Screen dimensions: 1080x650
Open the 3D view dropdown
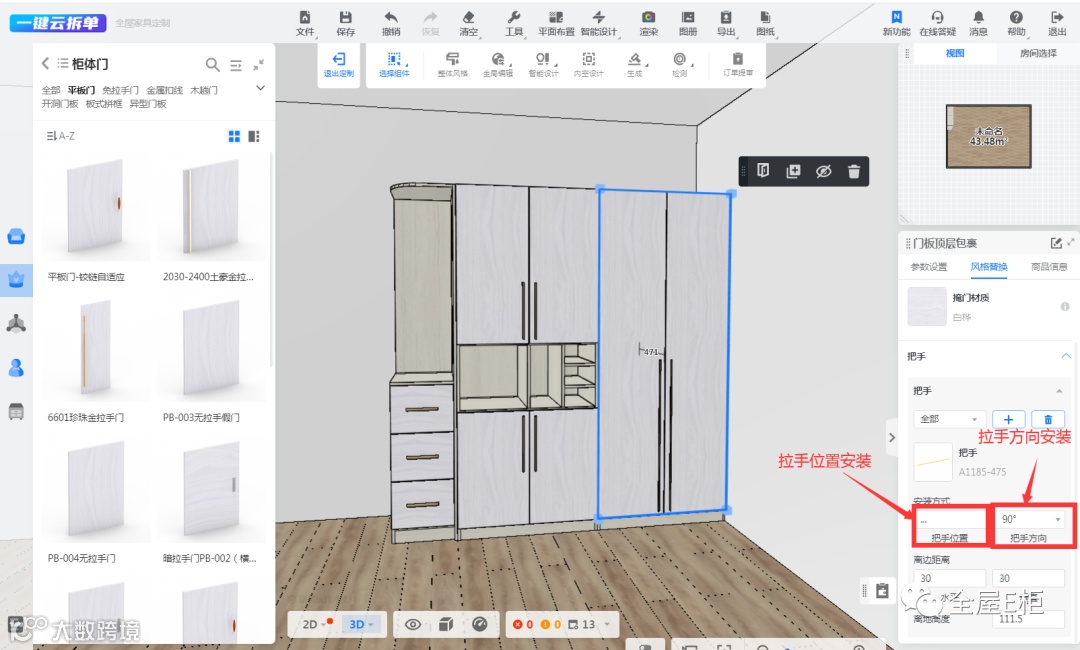click(x=361, y=625)
